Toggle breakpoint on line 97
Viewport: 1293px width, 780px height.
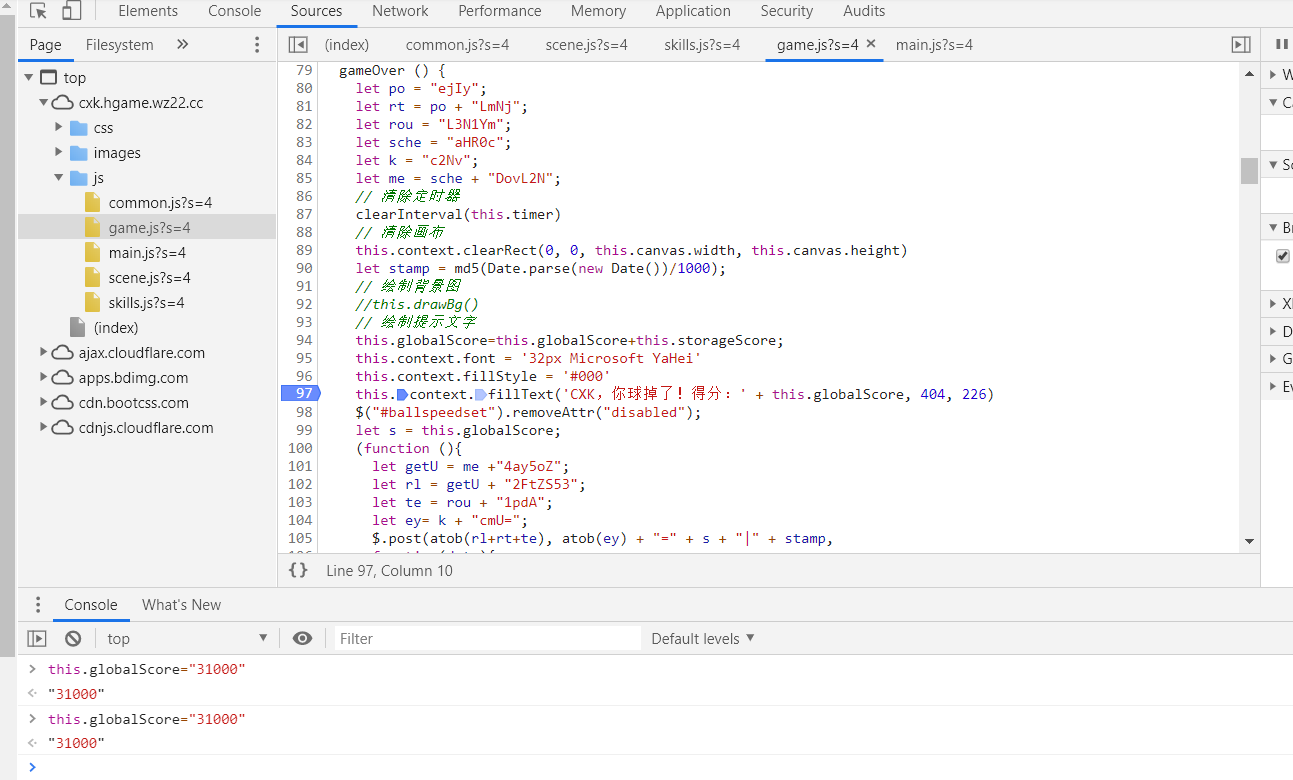pyautogui.click(x=304, y=394)
